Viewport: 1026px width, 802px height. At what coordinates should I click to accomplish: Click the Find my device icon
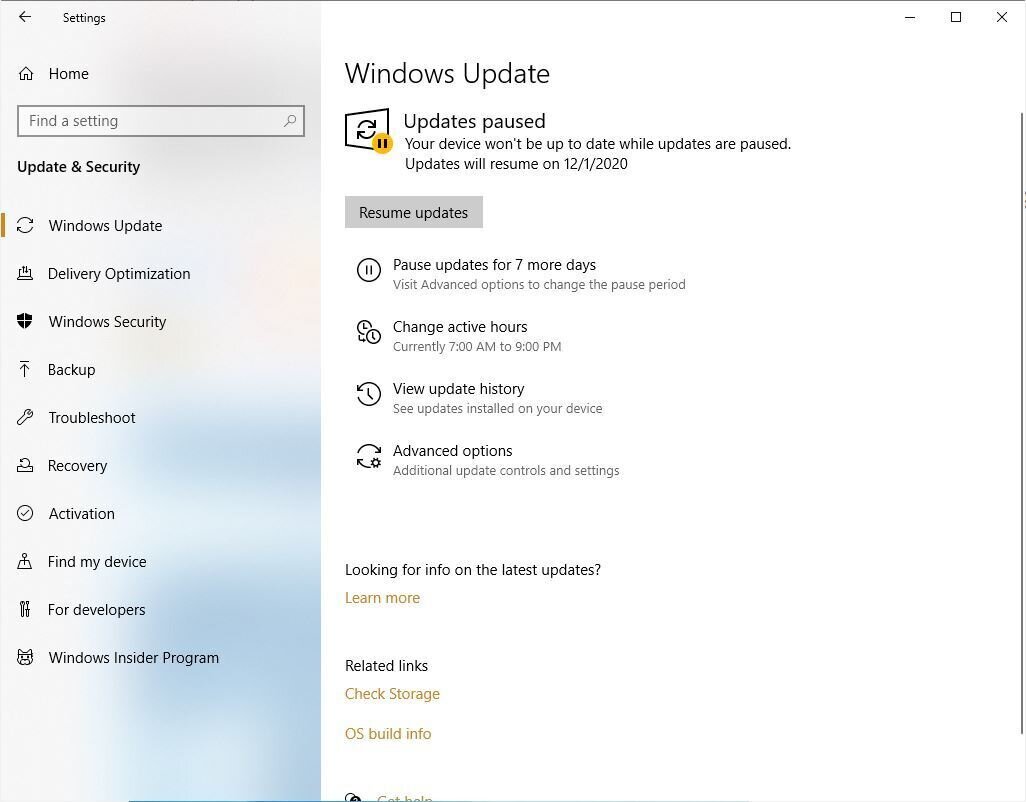coord(25,561)
